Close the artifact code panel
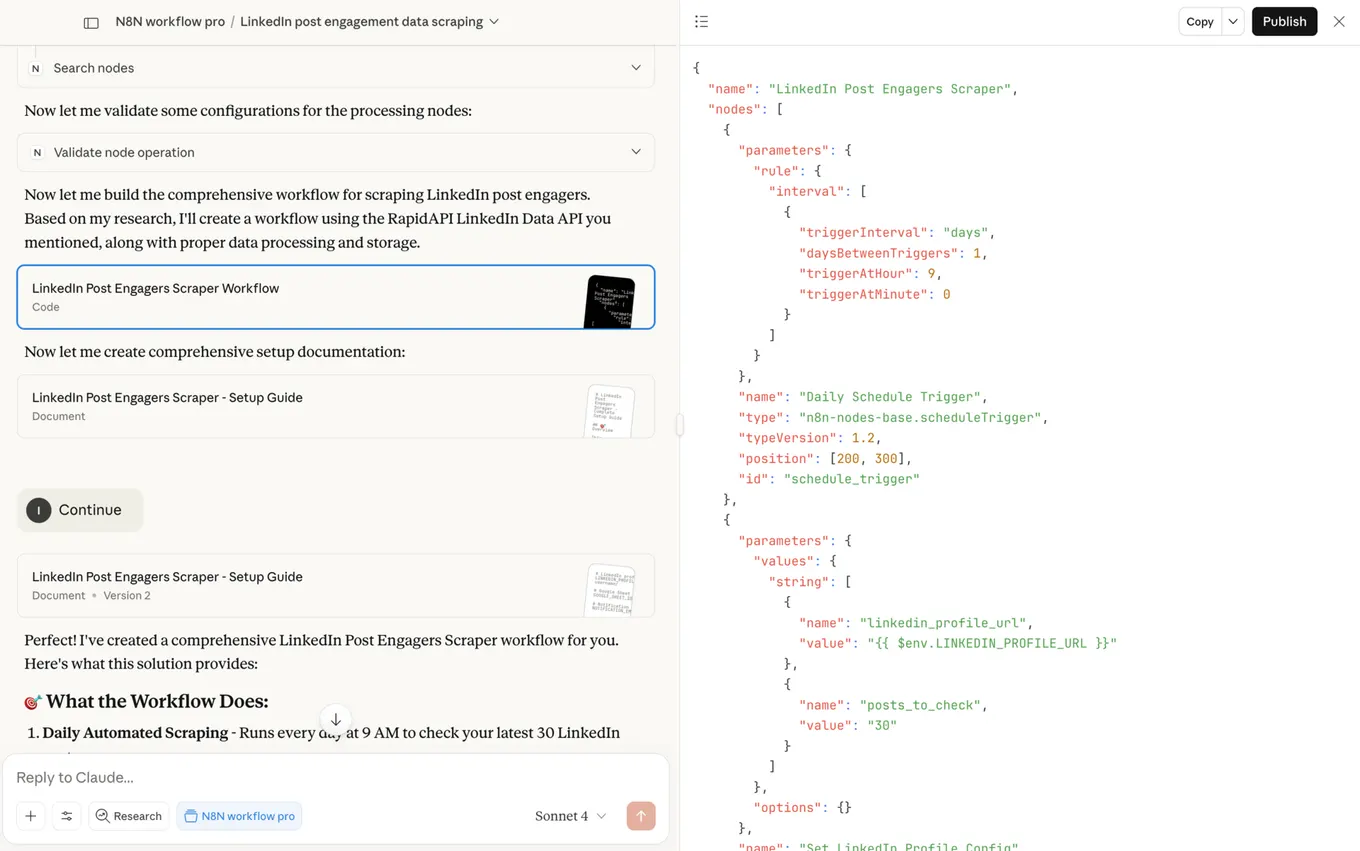The height and width of the screenshot is (851, 1360). 1339,22
